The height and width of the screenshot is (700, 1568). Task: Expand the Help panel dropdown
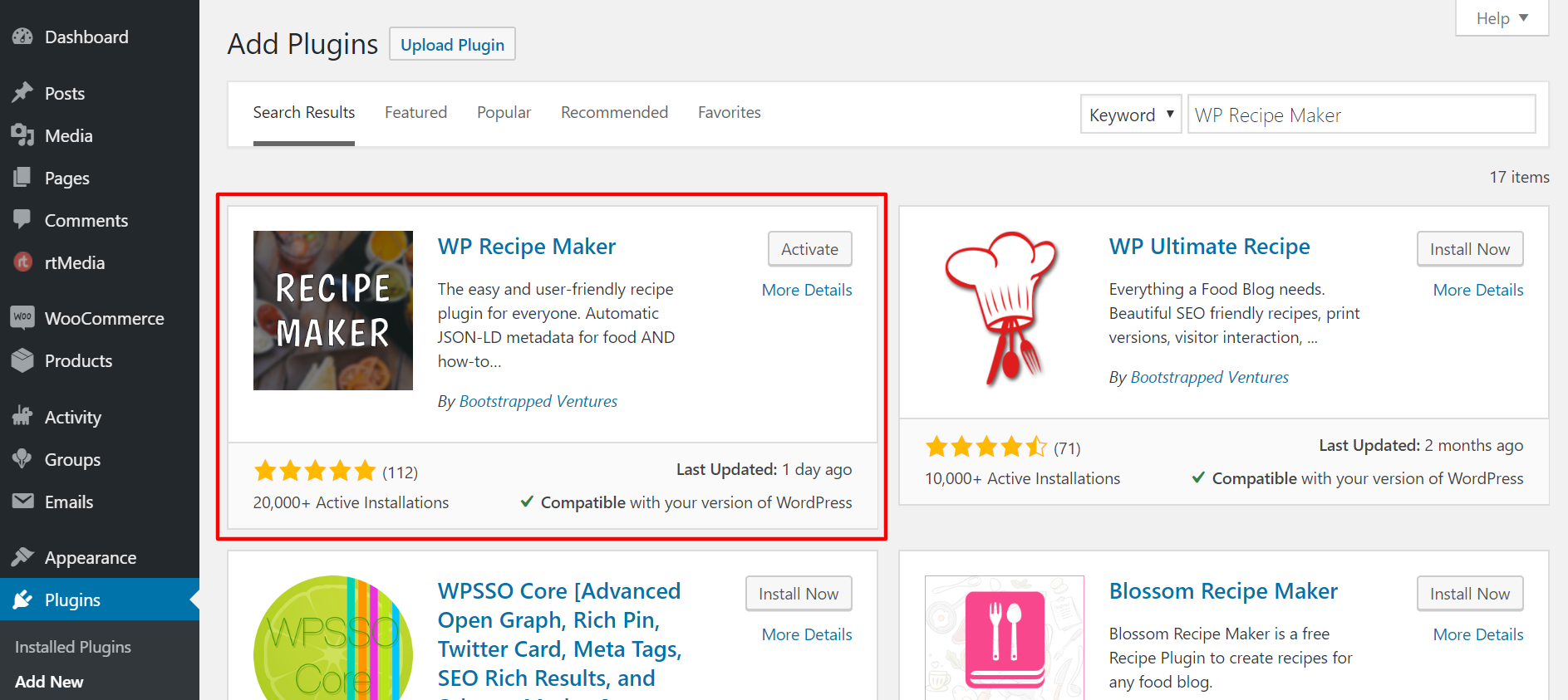(x=1502, y=18)
